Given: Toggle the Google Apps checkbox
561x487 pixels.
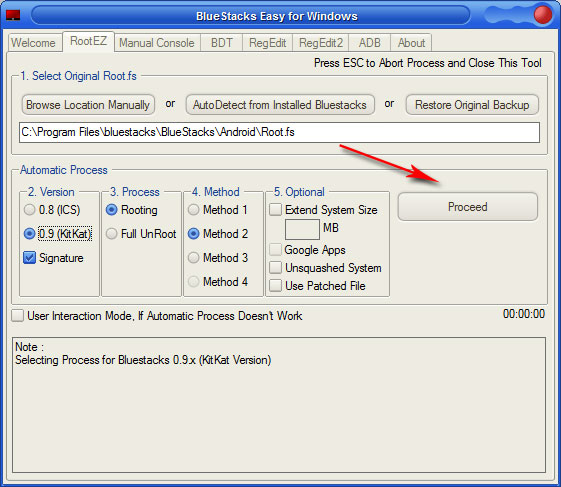Looking at the screenshot, I should click(x=275, y=249).
